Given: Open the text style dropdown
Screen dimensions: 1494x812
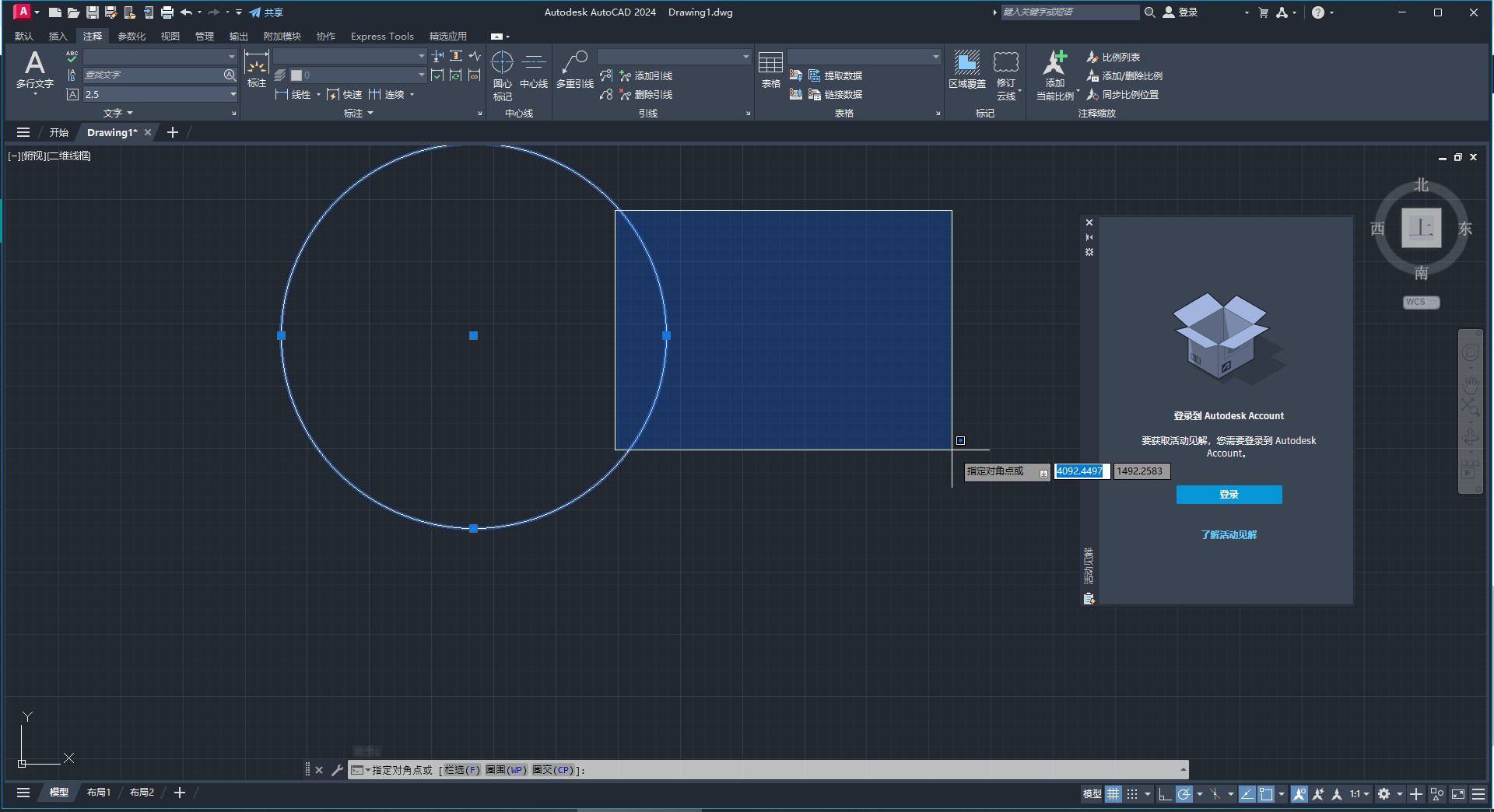Looking at the screenshot, I should click(230, 56).
